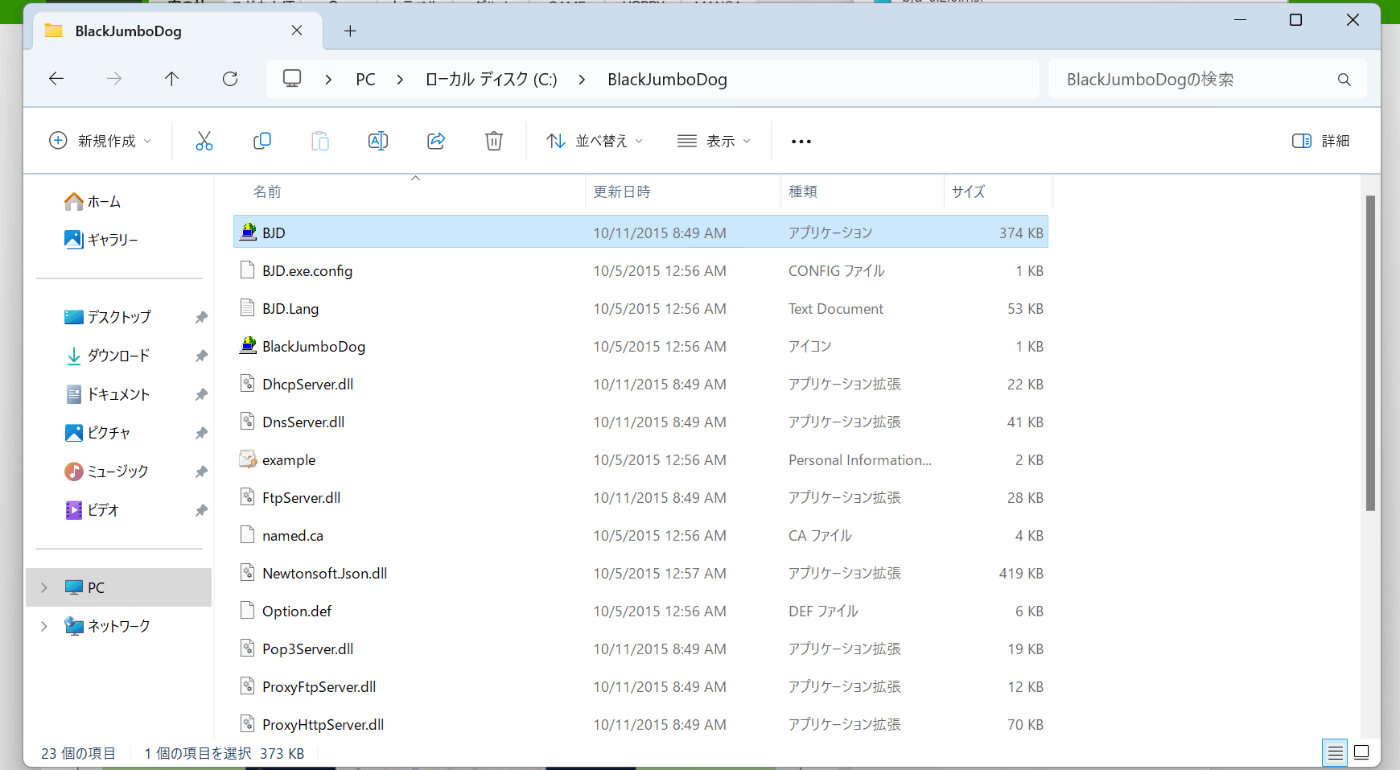The height and width of the screenshot is (770, 1400).
Task: Click the BlackJumboDog breadcrumb segment
Action: coord(667,79)
